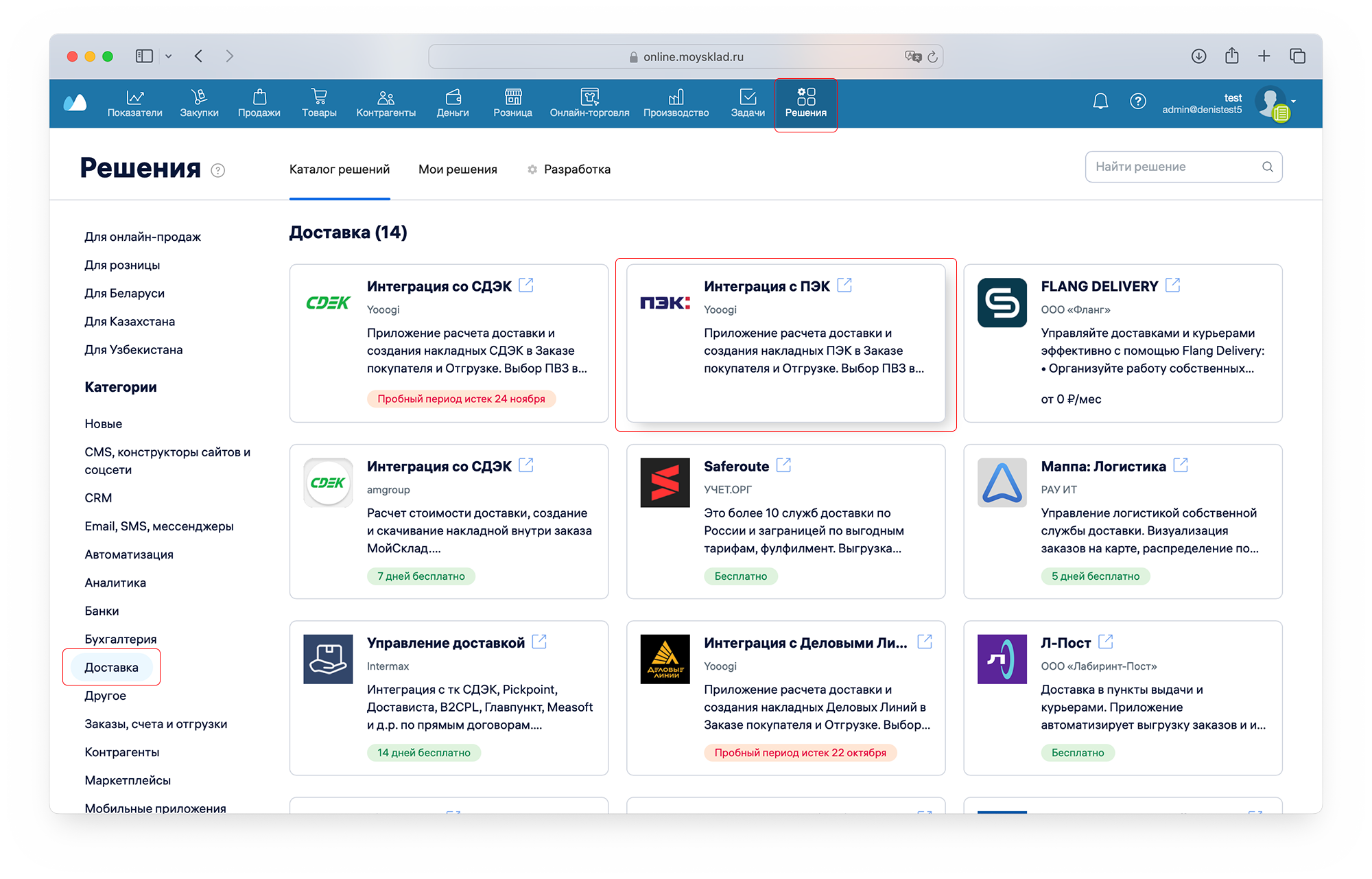This screenshot has height=879, width=1372.
Task: Open the Закупки navigation icon
Action: point(199,97)
